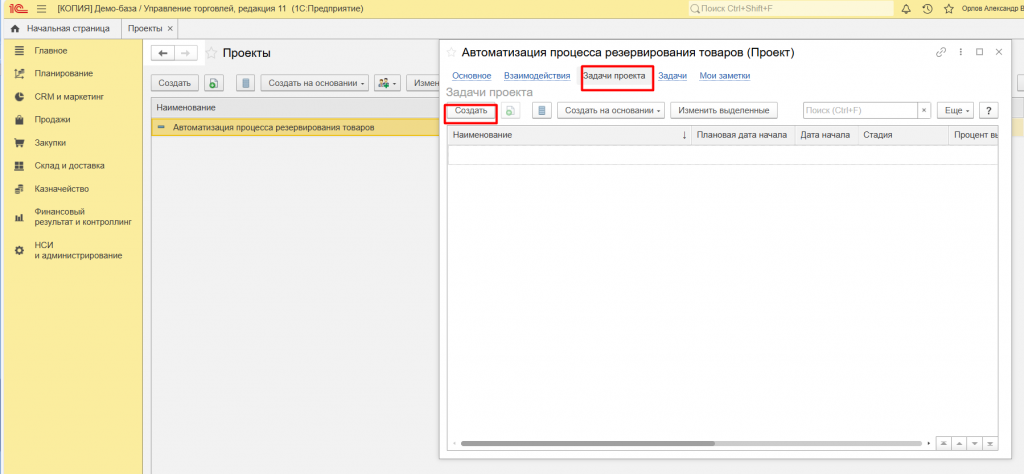Open the history clock icon in the top bar
This screenshot has width=1024, height=474.
[x=927, y=9]
